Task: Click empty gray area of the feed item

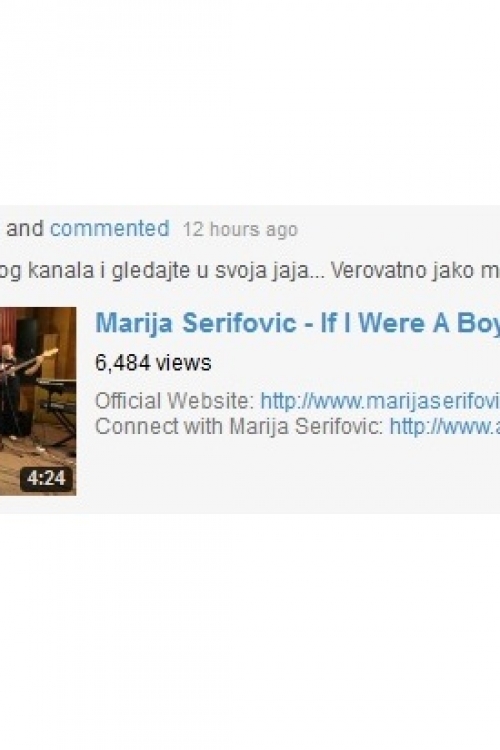Action: 287,474
